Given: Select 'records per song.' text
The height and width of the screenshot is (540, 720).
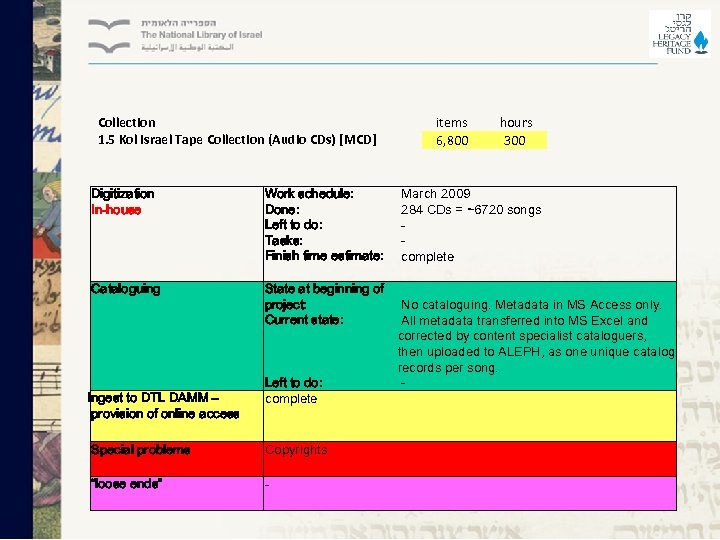Looking at the screenshot, I should pos(447,368).
